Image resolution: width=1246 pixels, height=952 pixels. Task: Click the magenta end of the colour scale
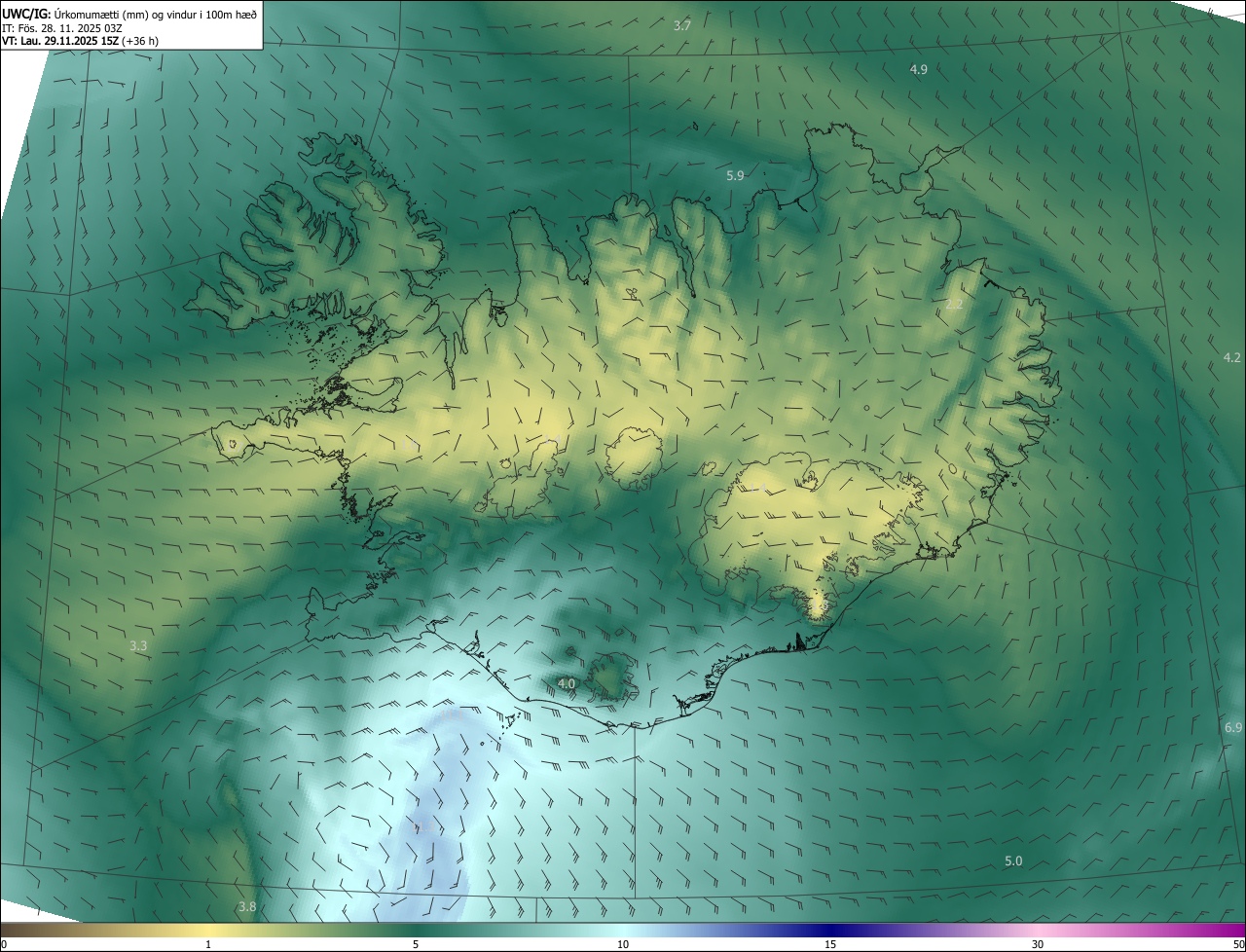pos(1231,930)
